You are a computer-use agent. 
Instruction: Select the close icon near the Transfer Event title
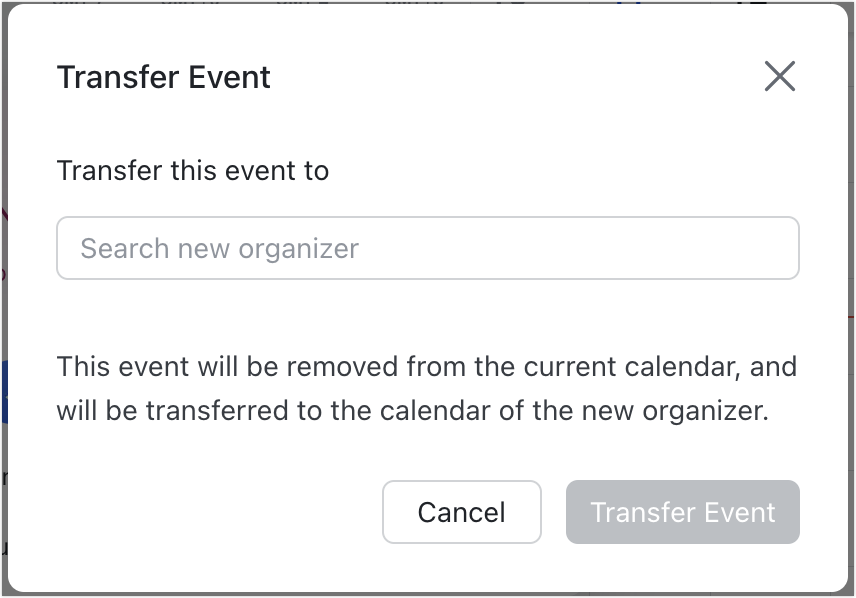781,75
